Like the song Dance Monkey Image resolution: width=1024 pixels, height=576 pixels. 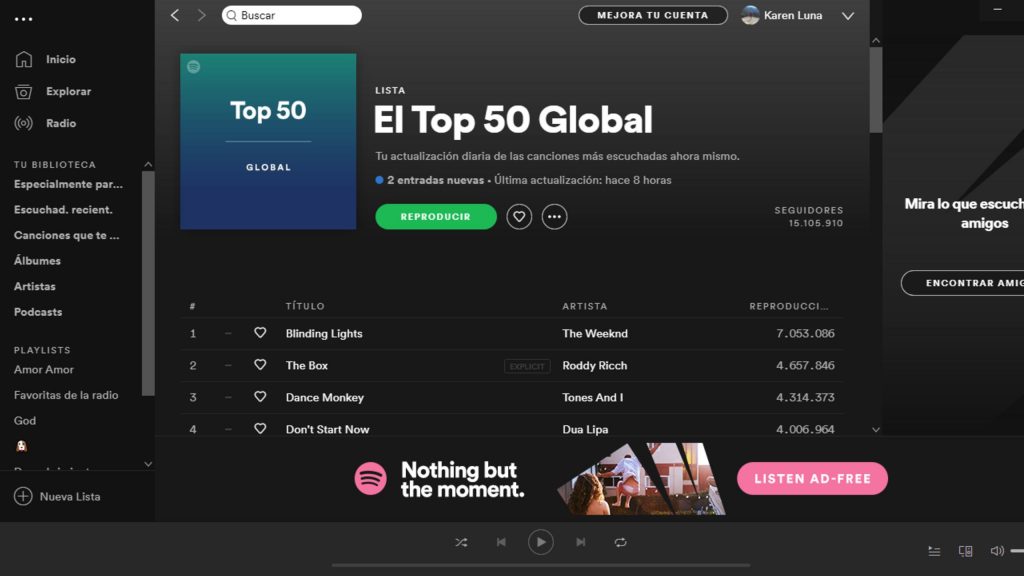point(260,397)
